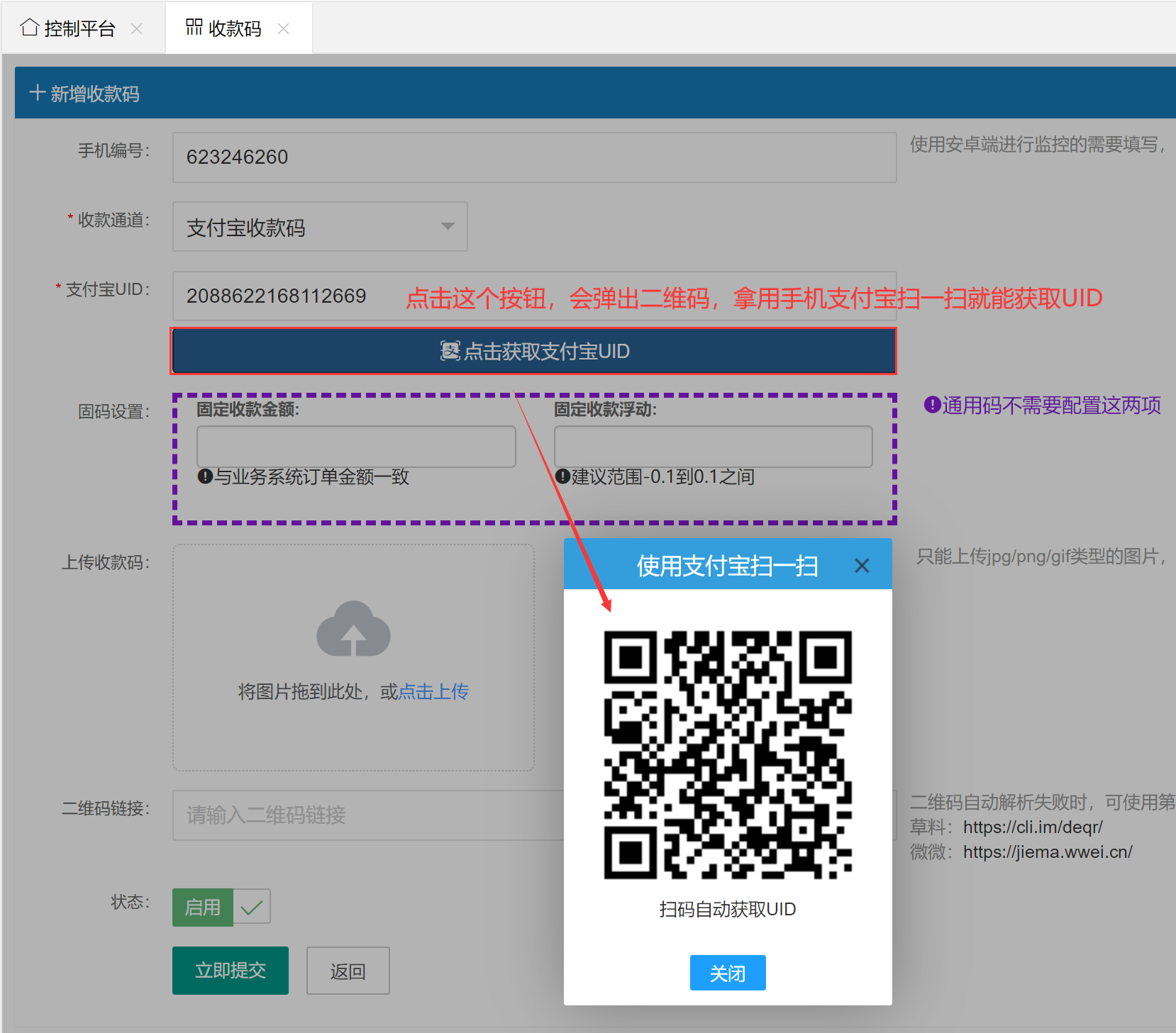Click the 新增收款码 header title

[x=95, y=94]
